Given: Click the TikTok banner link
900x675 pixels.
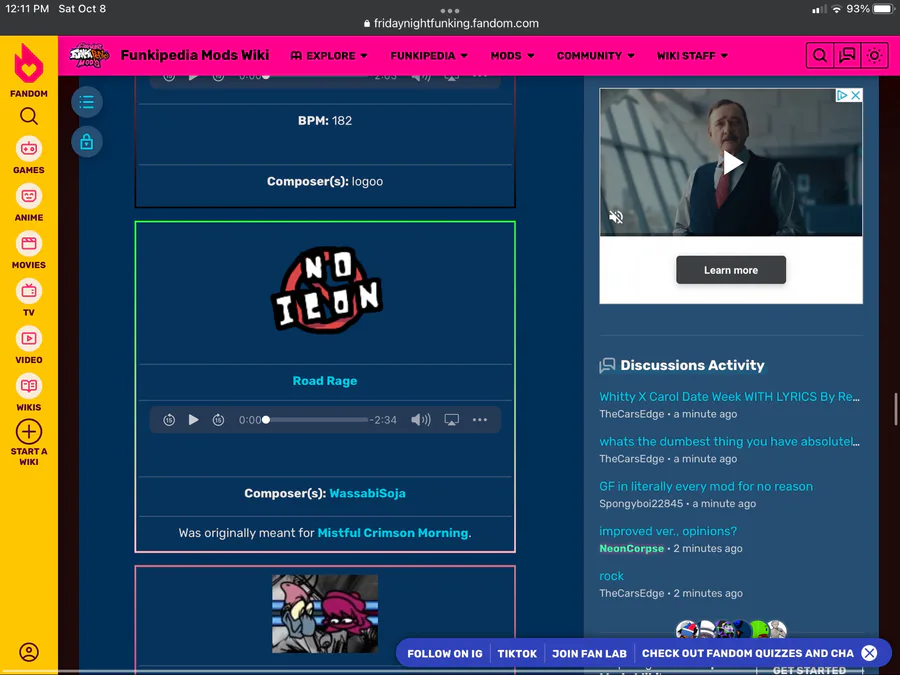Looking at the screenshot, I should tap(517, 653).
